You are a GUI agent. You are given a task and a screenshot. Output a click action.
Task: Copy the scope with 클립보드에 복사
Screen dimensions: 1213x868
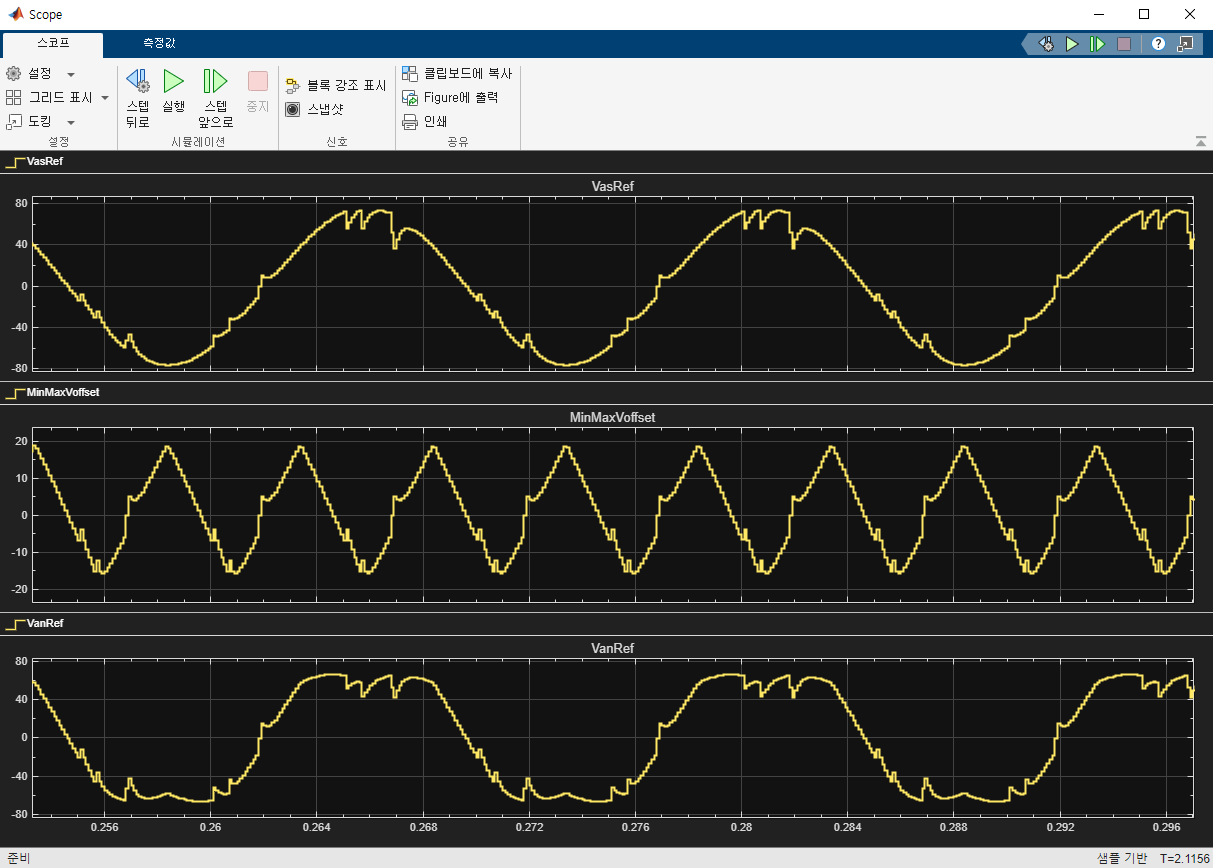(x=457, y=74)
